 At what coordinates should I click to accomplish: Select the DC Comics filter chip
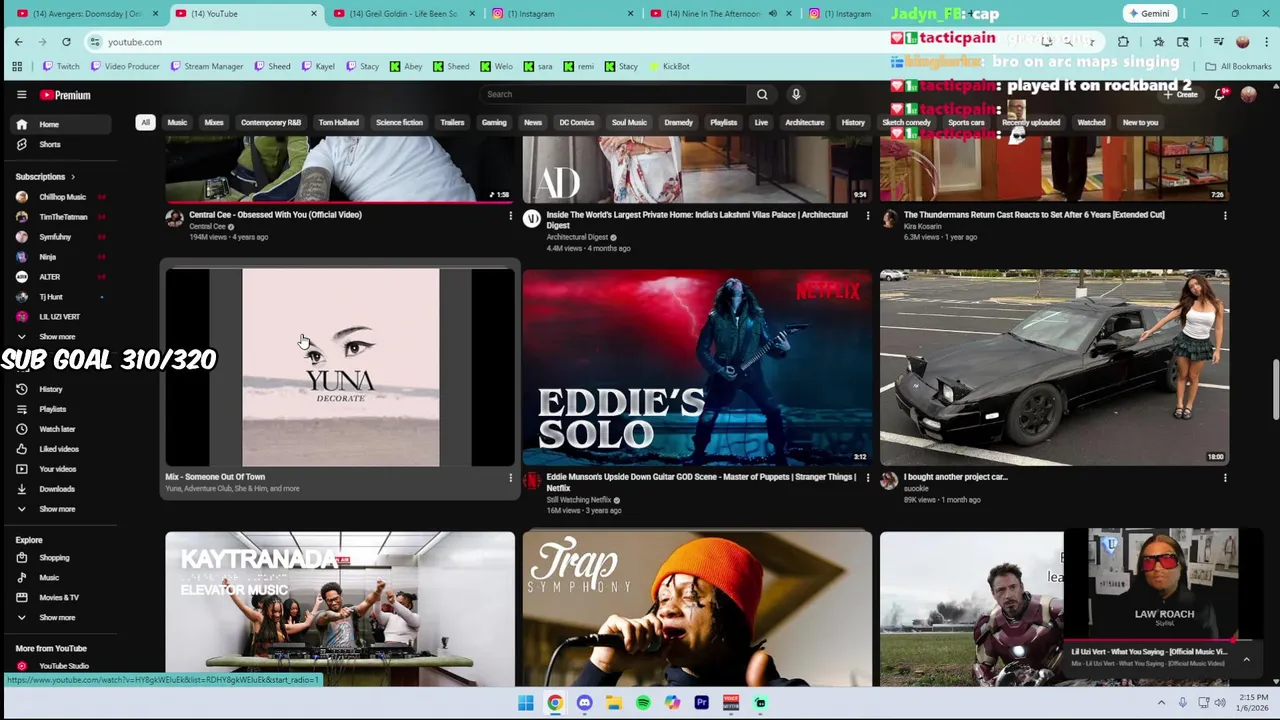(x=576, y=123)
